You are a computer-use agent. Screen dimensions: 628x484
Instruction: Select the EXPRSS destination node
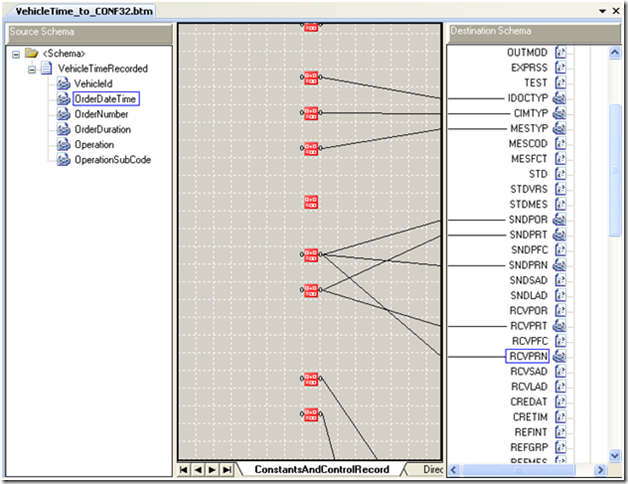click(529, 68)
